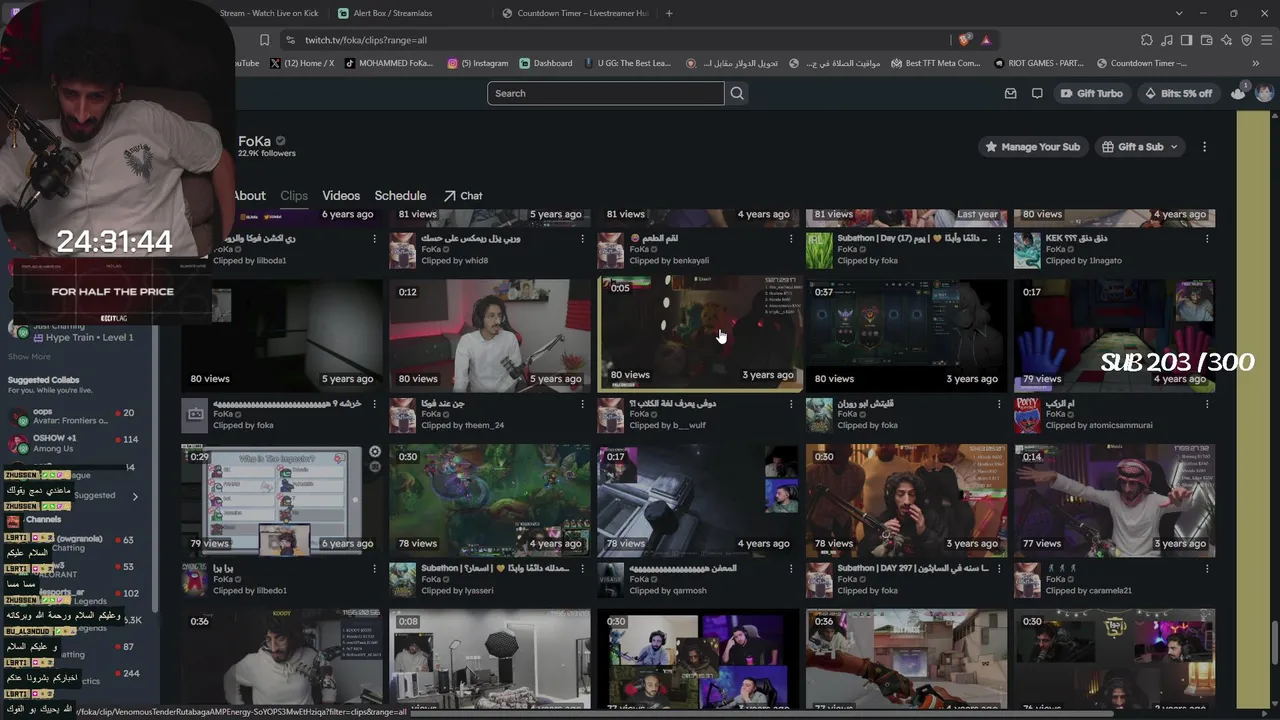This screenshot has width=1280, height=720.
Task: Open the MOHAMMED FoKa TikTok bookmark
Action: pos(389,63)
